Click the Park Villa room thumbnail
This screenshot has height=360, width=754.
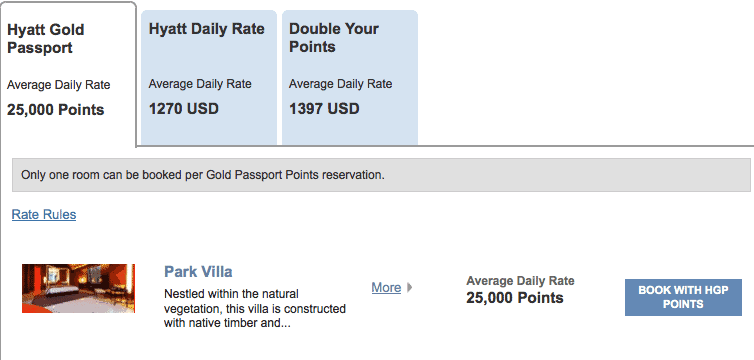point(78,288)
